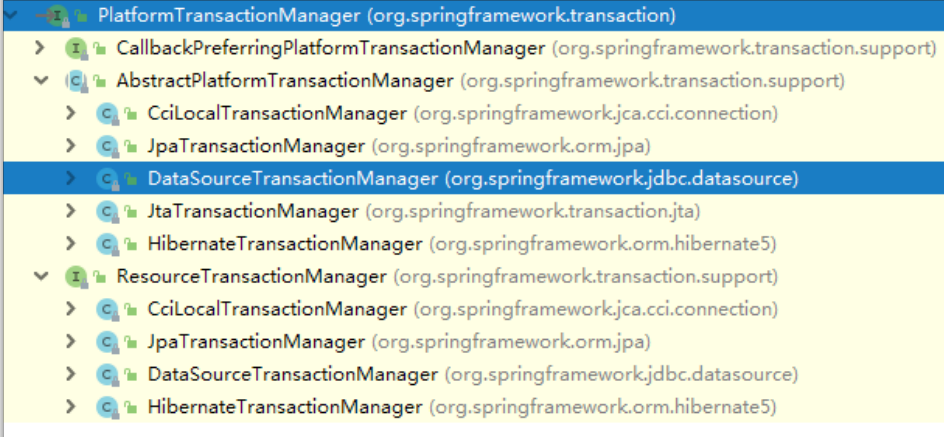Select JtaTransactionManager in the hierarchy
The height and width of the screenshot is (437, 944).
[x=252, y=212]
